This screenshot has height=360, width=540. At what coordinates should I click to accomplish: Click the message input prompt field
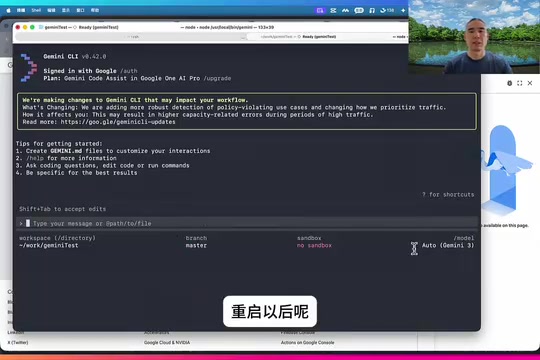click(x=247, y=224)
